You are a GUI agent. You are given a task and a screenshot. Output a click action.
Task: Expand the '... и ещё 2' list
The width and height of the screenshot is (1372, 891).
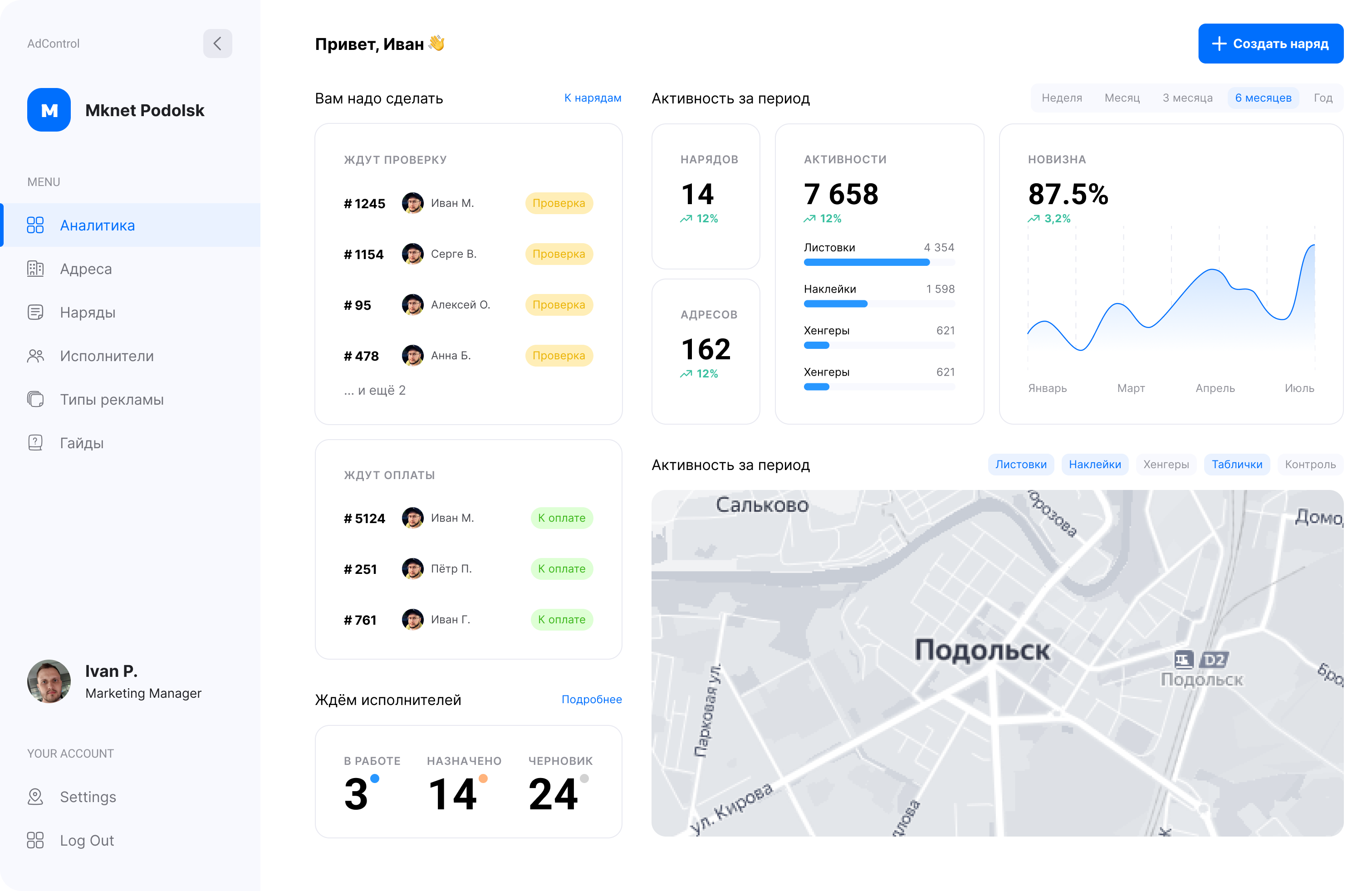click(375, 390)
